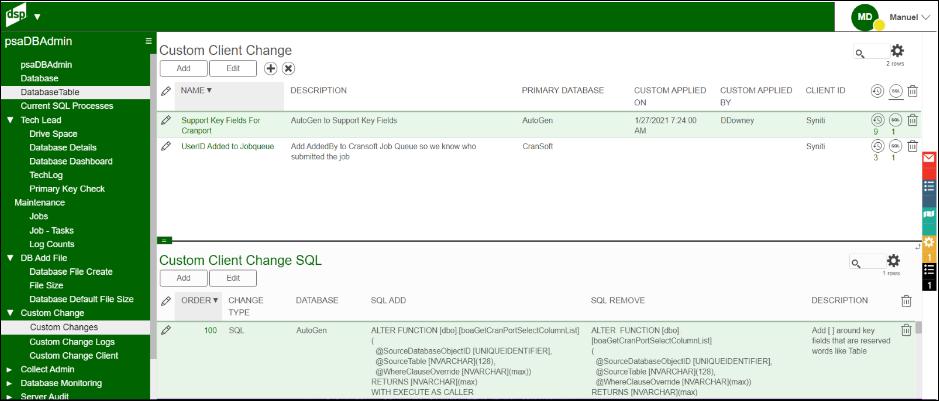The height and width of the screenshot is (401, 939).
Task: Open Log Counts page
Action: (52, 244)
